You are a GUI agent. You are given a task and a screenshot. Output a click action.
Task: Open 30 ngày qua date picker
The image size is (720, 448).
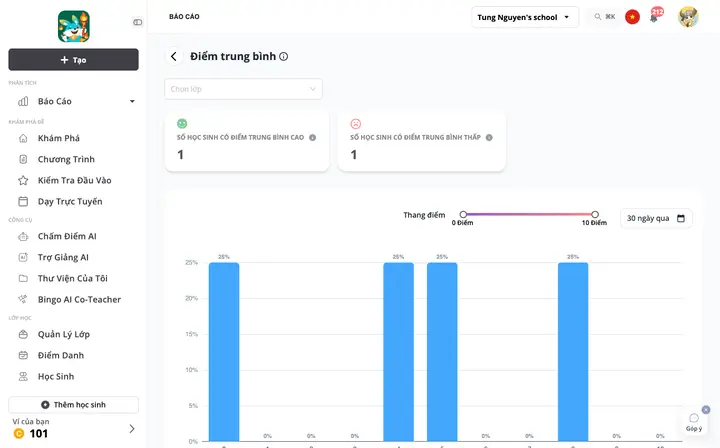pos(656,218)
